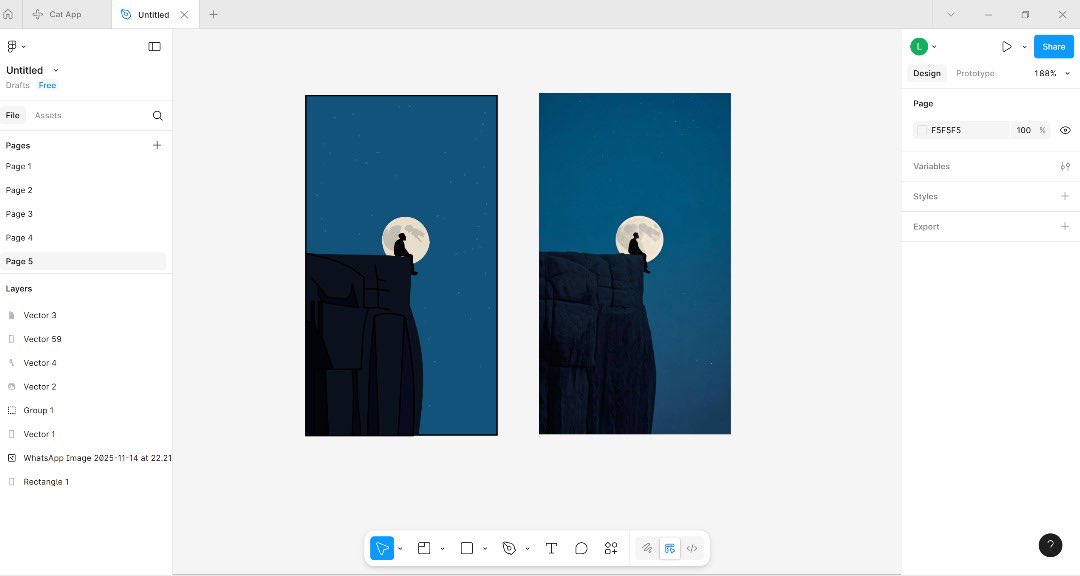Open the zoom level 188% dropdown
Image resolution: width=1080 pixels, height=576 pixels.
(x=1052, y=73)
